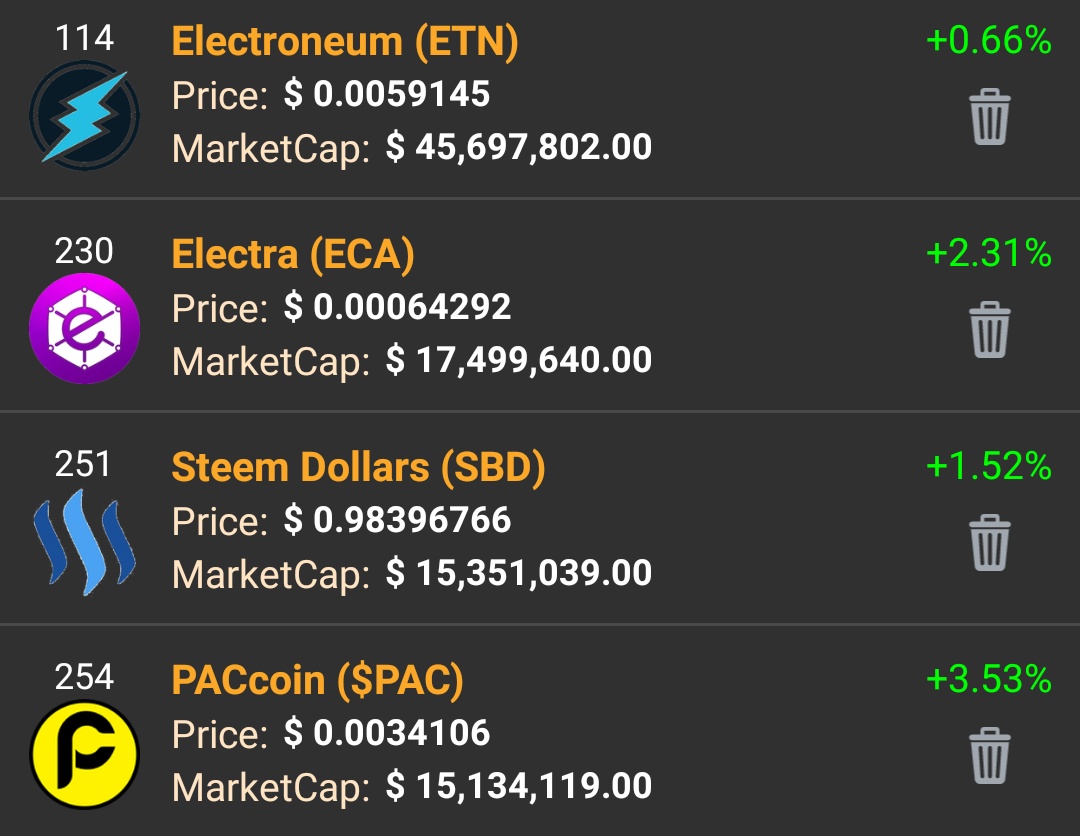Select the Electroneum price $ 0.0059145
The height and width of the screenshot is (836, 1080).
coord(386,94)
